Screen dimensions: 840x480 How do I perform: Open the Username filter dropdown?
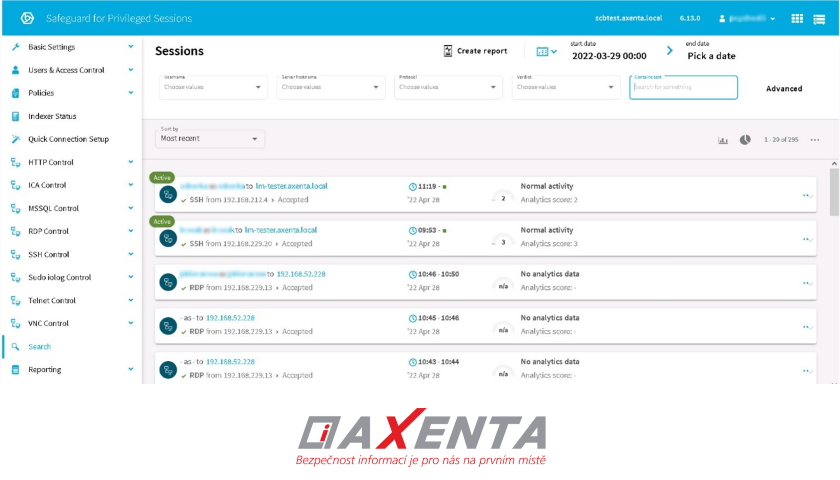point(213,87)
